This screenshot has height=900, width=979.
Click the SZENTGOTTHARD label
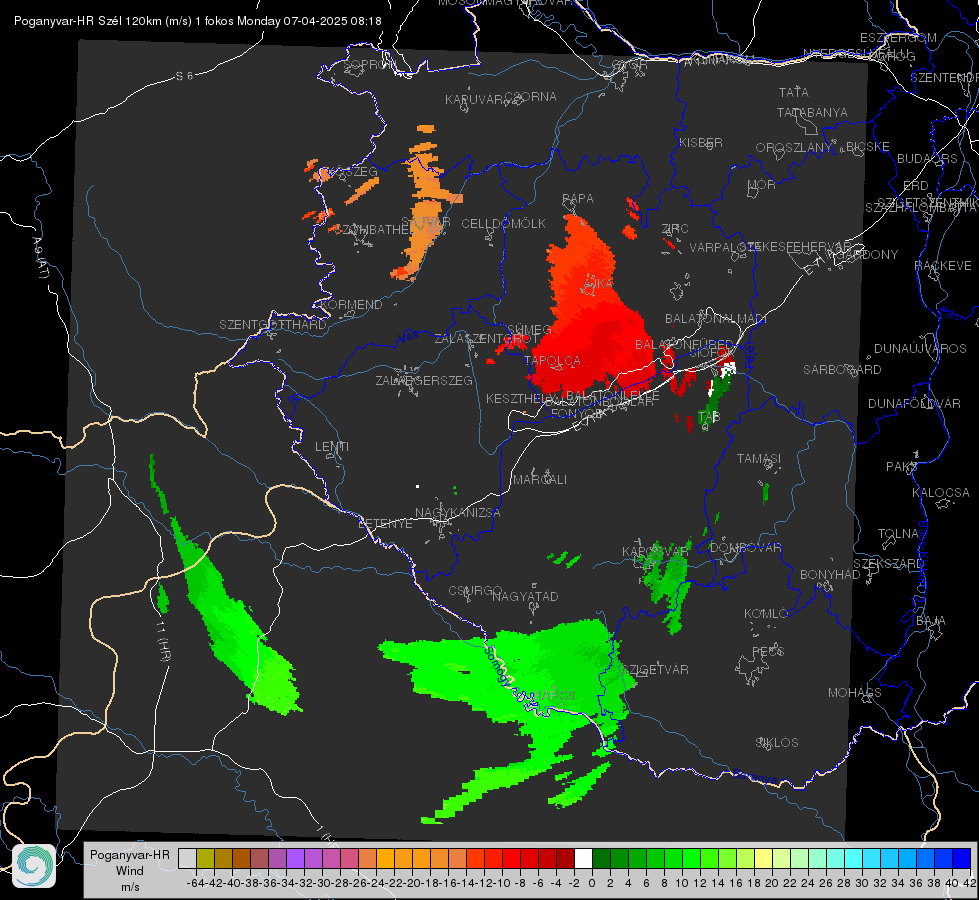(x=273, y=325)
